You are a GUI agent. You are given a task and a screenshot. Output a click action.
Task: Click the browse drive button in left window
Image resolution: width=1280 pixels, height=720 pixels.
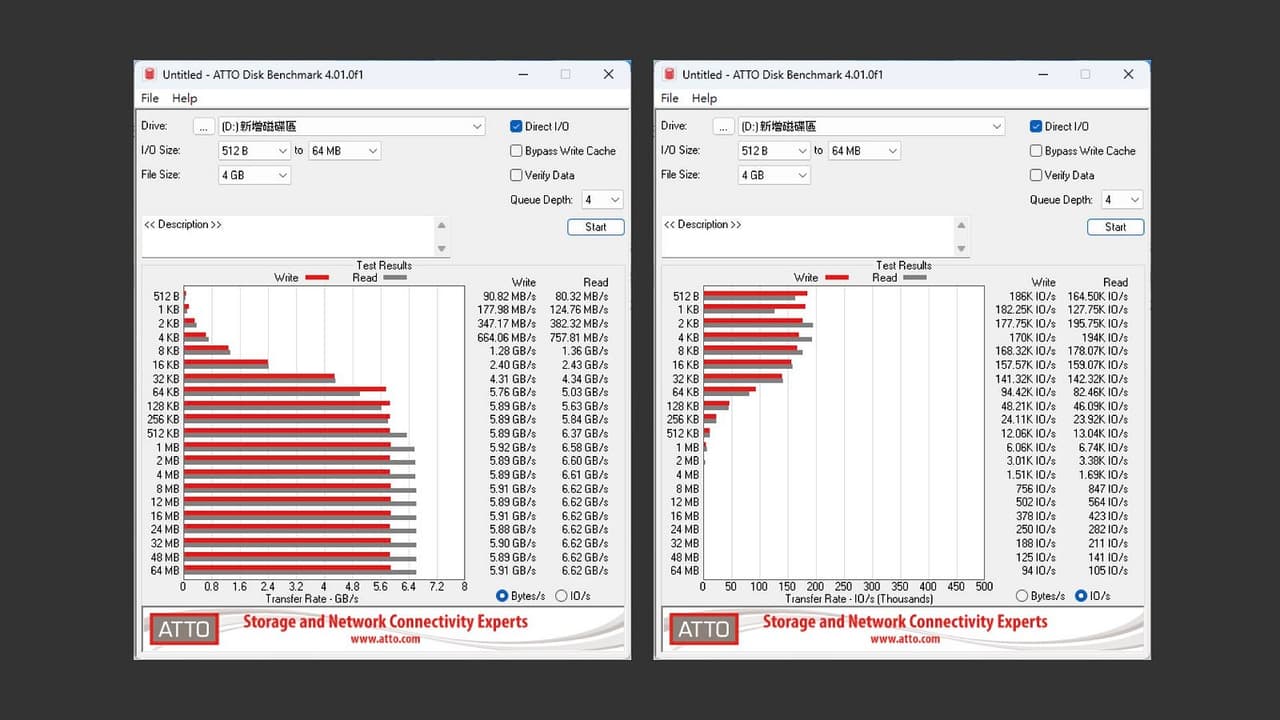[x=204, y=127]
